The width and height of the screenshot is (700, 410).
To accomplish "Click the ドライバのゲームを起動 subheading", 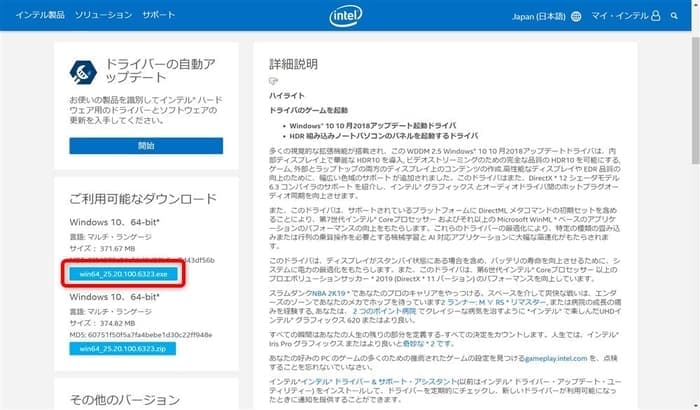I will [x=308, y=110].
